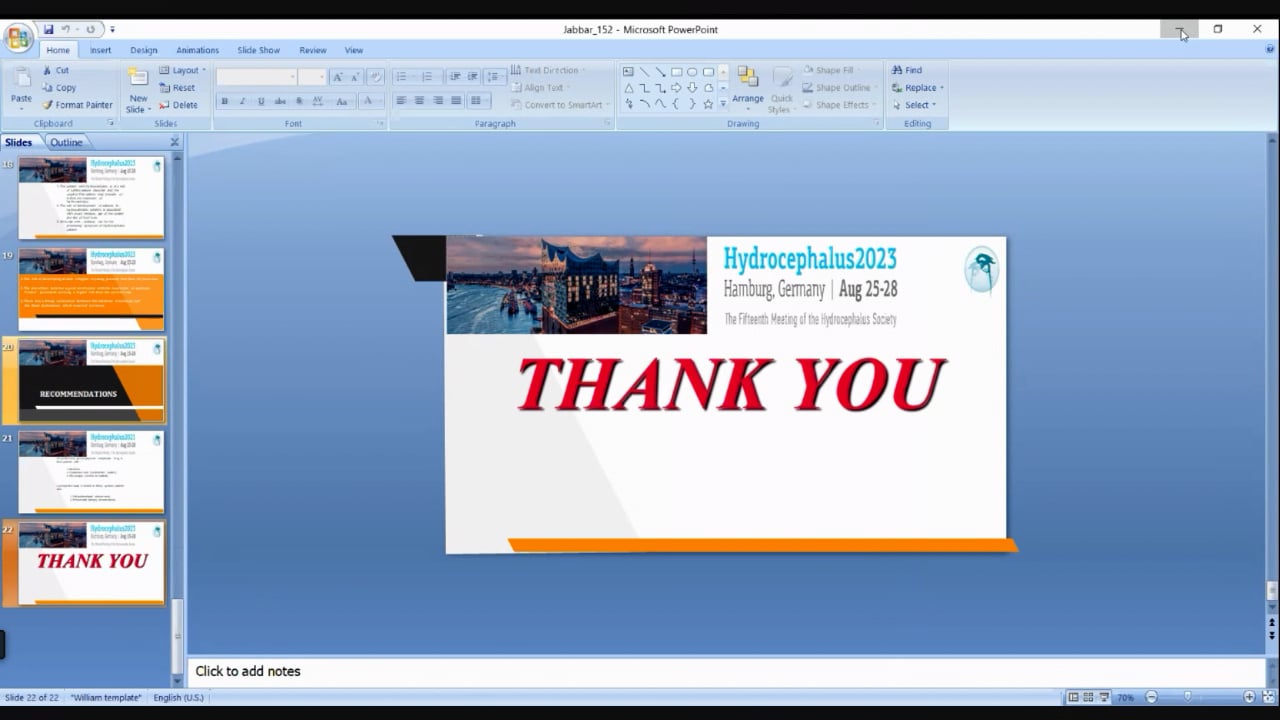
Task: Click the Shrink Font icon
Action: coord(354,77)
